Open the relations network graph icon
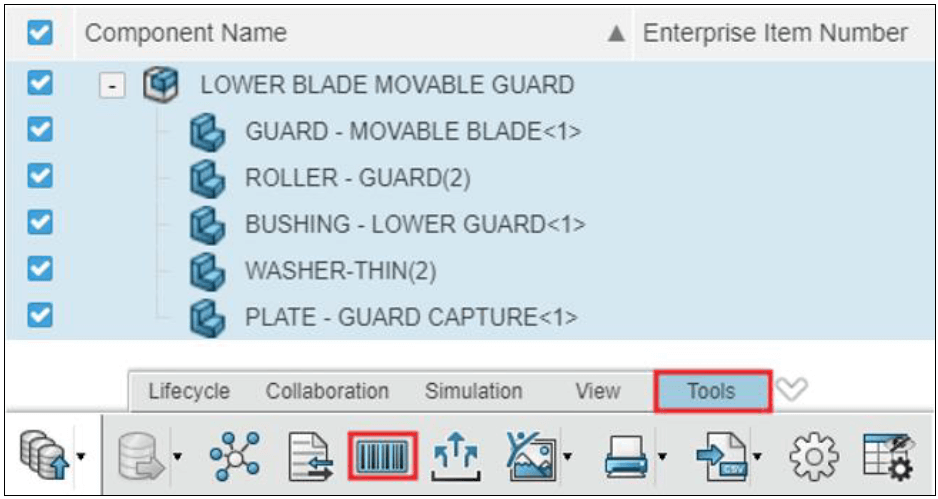938x499 pixels. coord(236,457)
